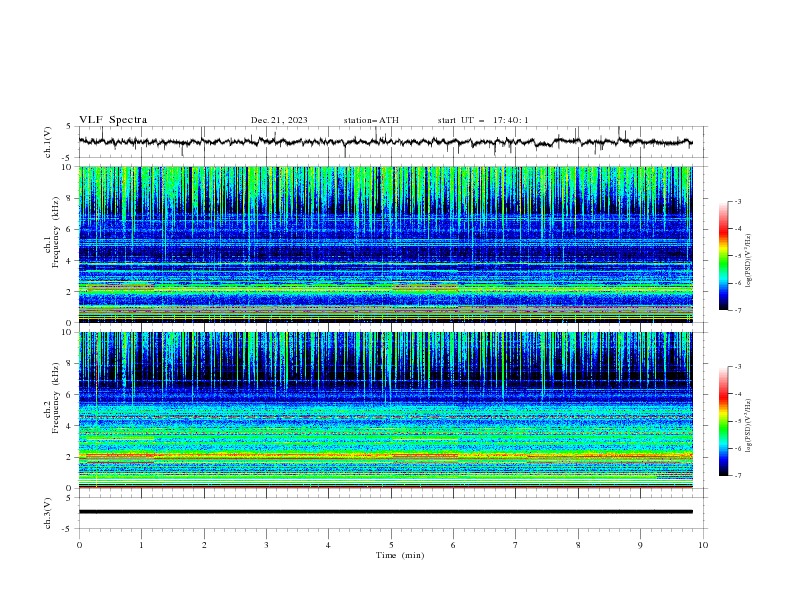
Task: Click ch.1 colorbar log(PSD) label
Action: tap(748, 261)
